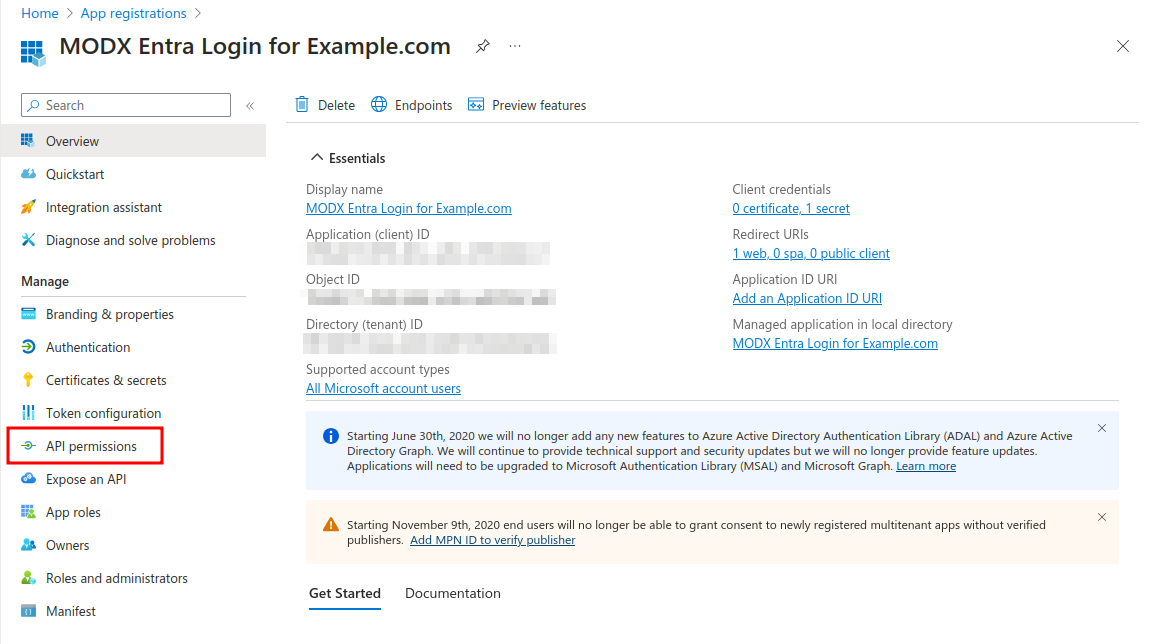Click the Endpoints globe icon
The image size is (1157, 644).
click(379, 105)
